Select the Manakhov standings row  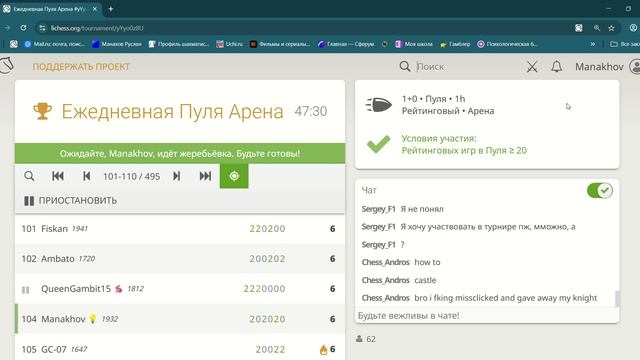tap(180, 319)
